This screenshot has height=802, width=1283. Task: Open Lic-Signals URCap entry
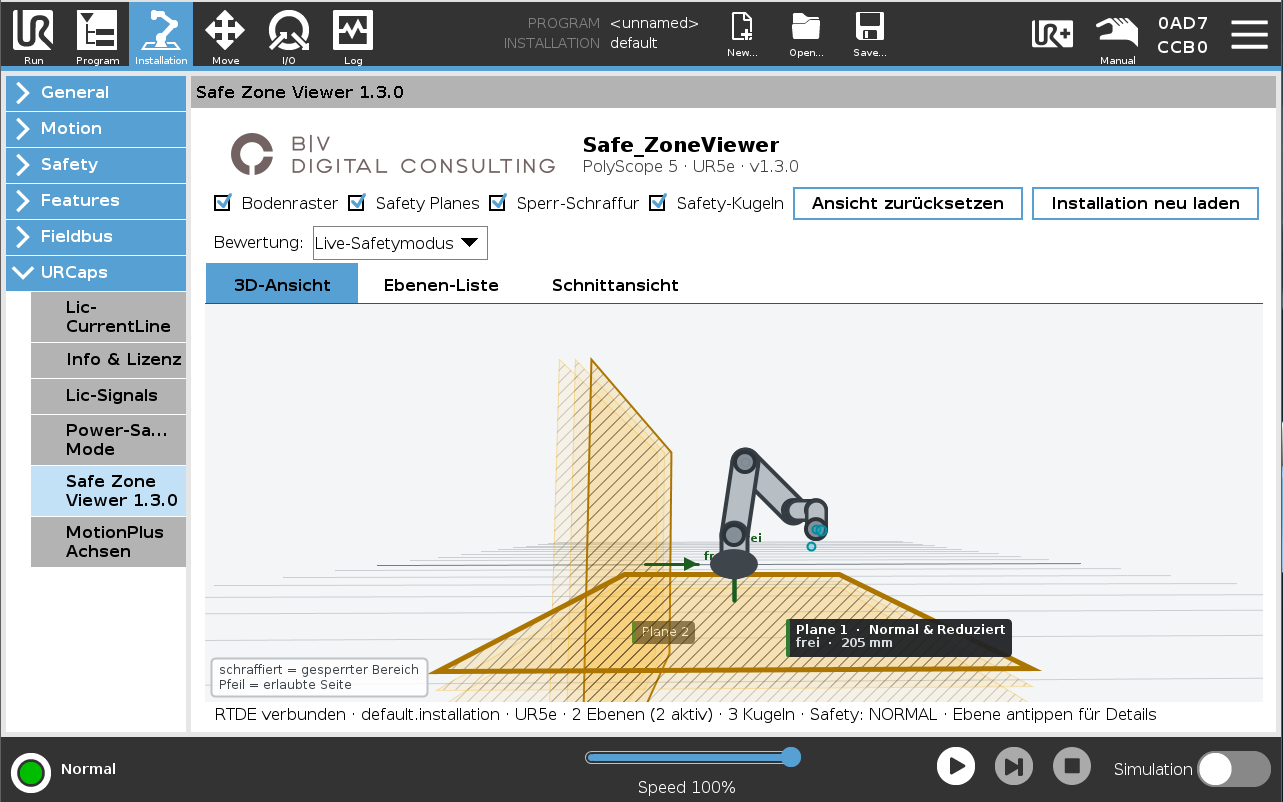pos(108,396)
